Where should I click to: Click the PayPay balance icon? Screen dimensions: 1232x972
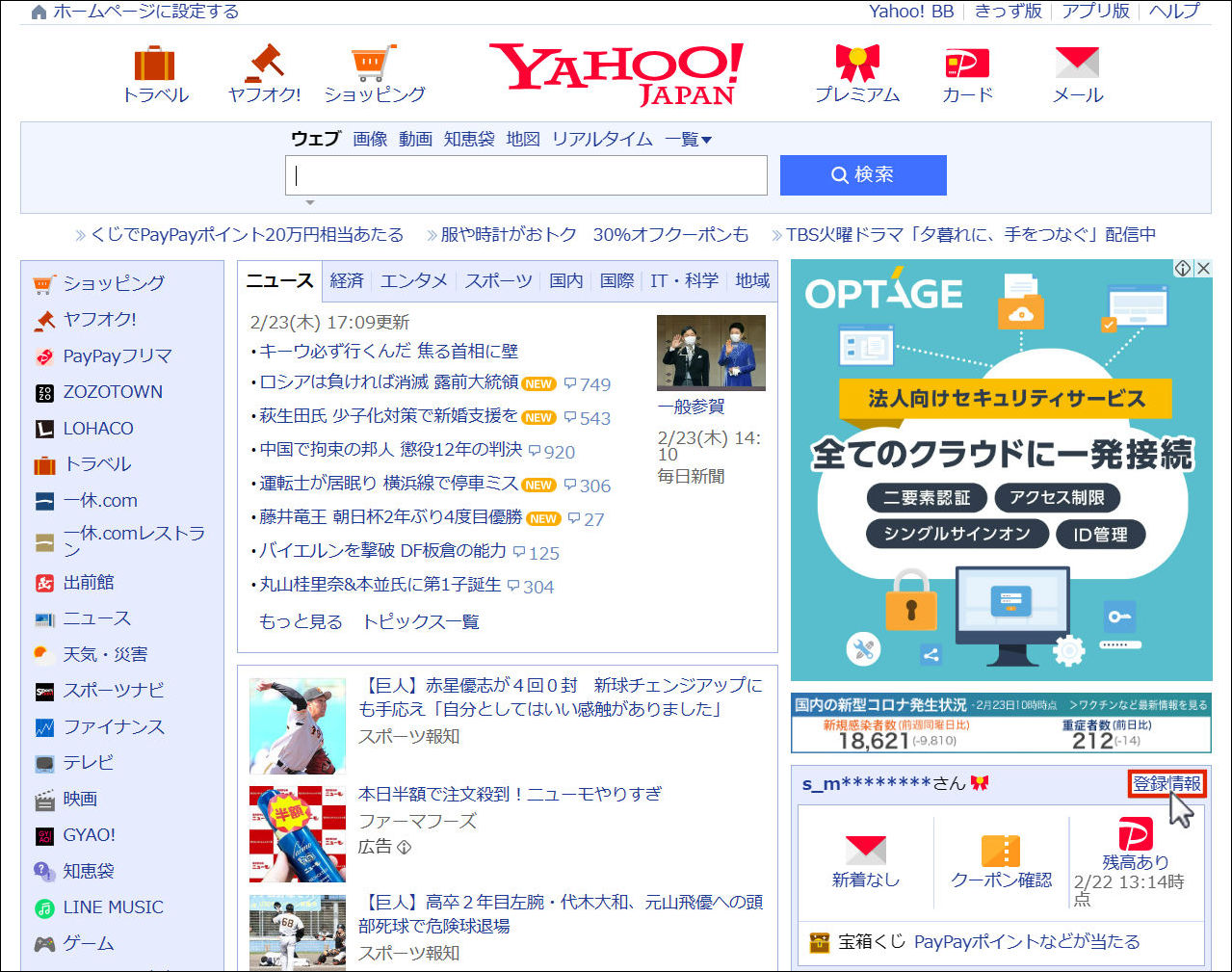tap(1135, 834)
